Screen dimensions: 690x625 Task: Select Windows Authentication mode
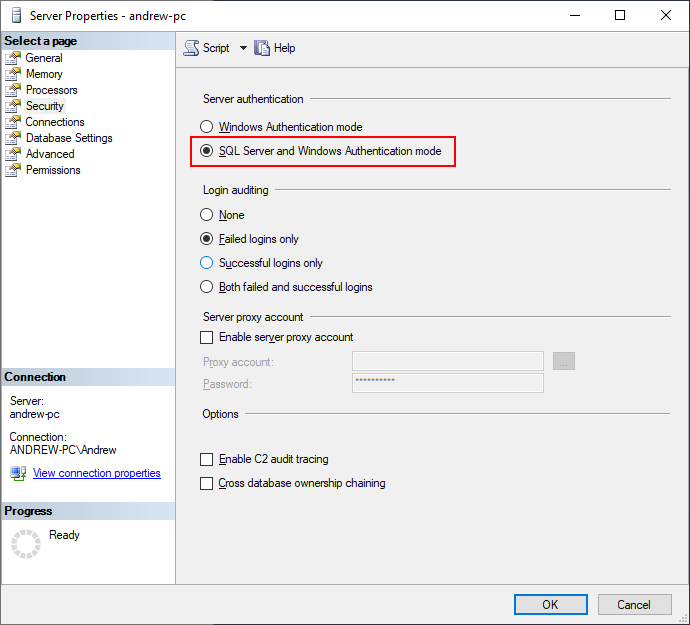pos(207,127)
